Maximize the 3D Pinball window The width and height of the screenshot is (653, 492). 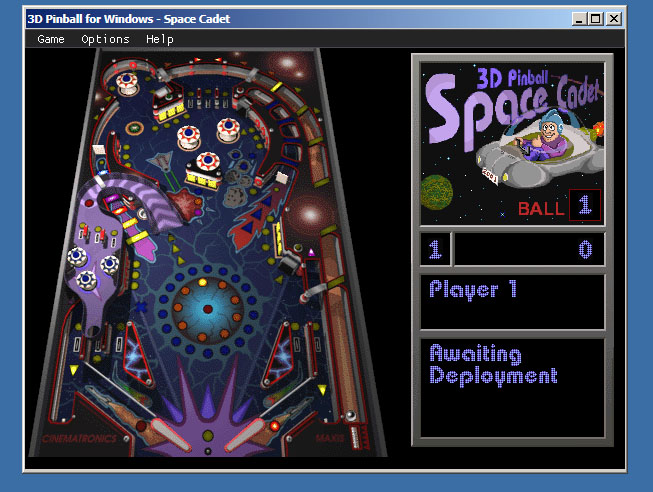coord(596,19)
